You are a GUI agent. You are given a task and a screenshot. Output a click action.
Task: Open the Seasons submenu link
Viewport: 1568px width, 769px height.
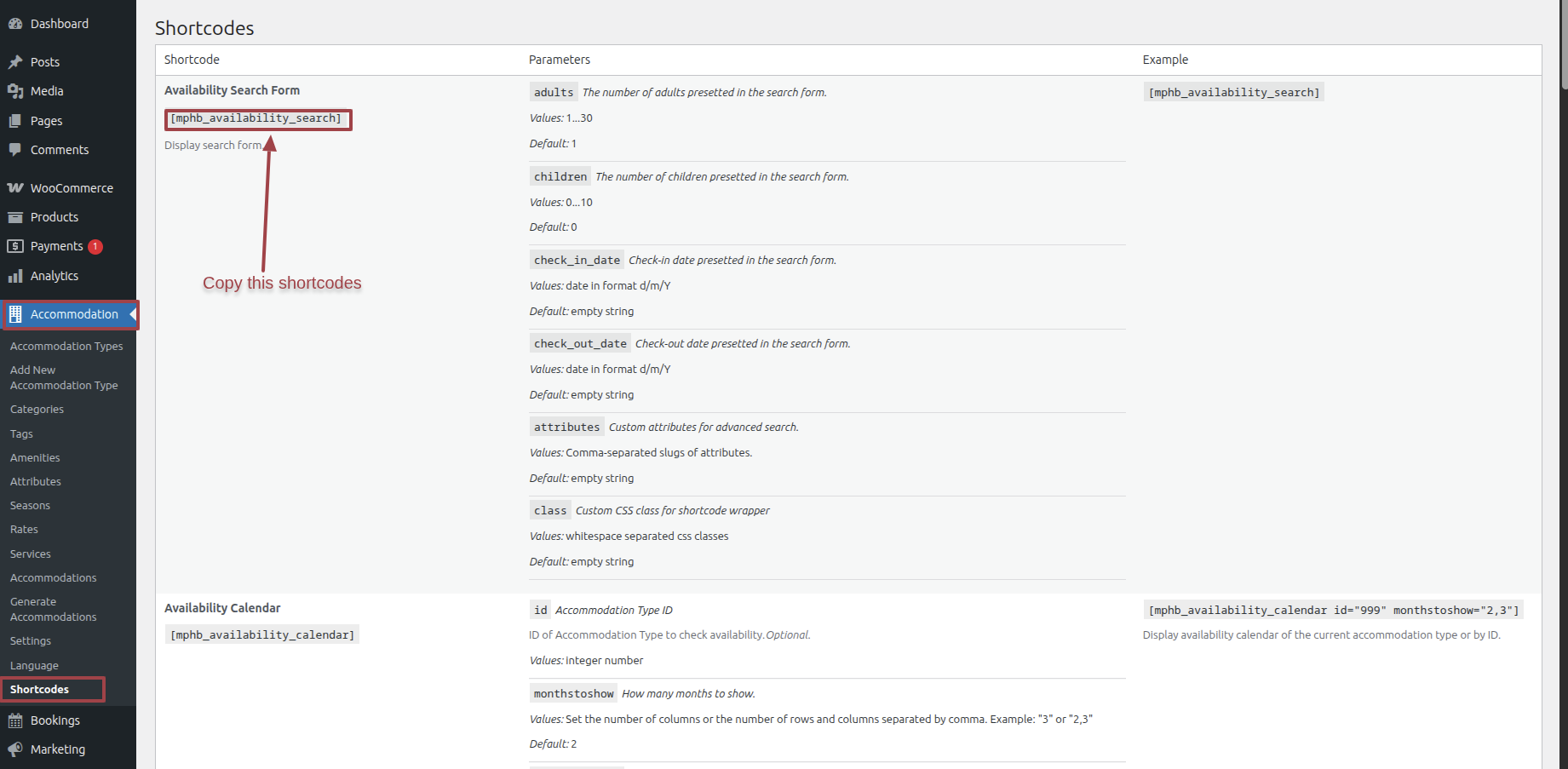coord(30,505)
